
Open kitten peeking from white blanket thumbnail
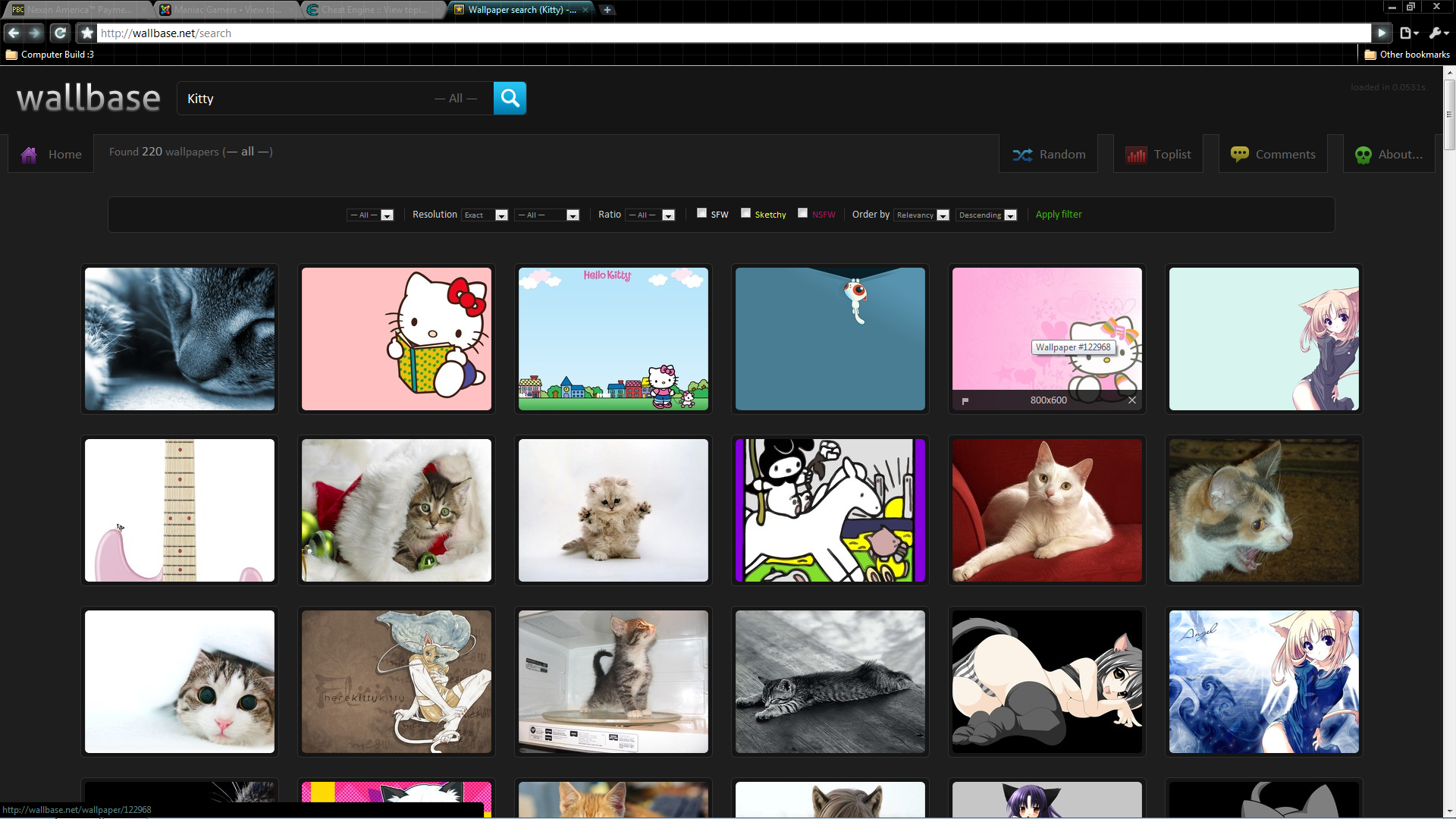[180, 682]
